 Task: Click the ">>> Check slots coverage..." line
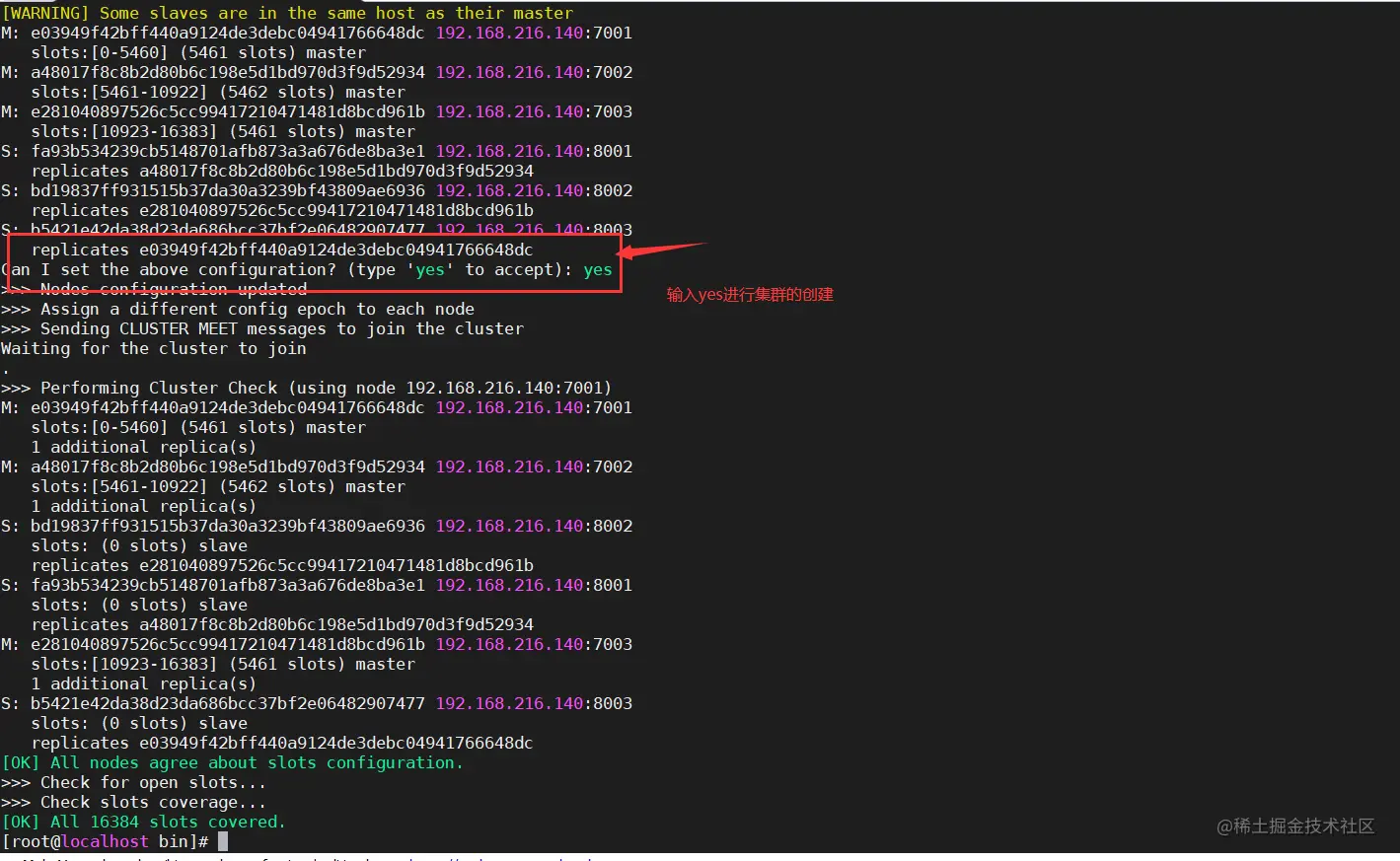134,802
